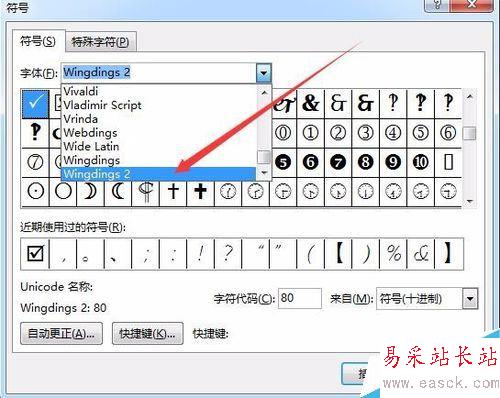Choose the thin cross symbol
This screenshot has width=500, height=398.
click(x=173, y=192)
